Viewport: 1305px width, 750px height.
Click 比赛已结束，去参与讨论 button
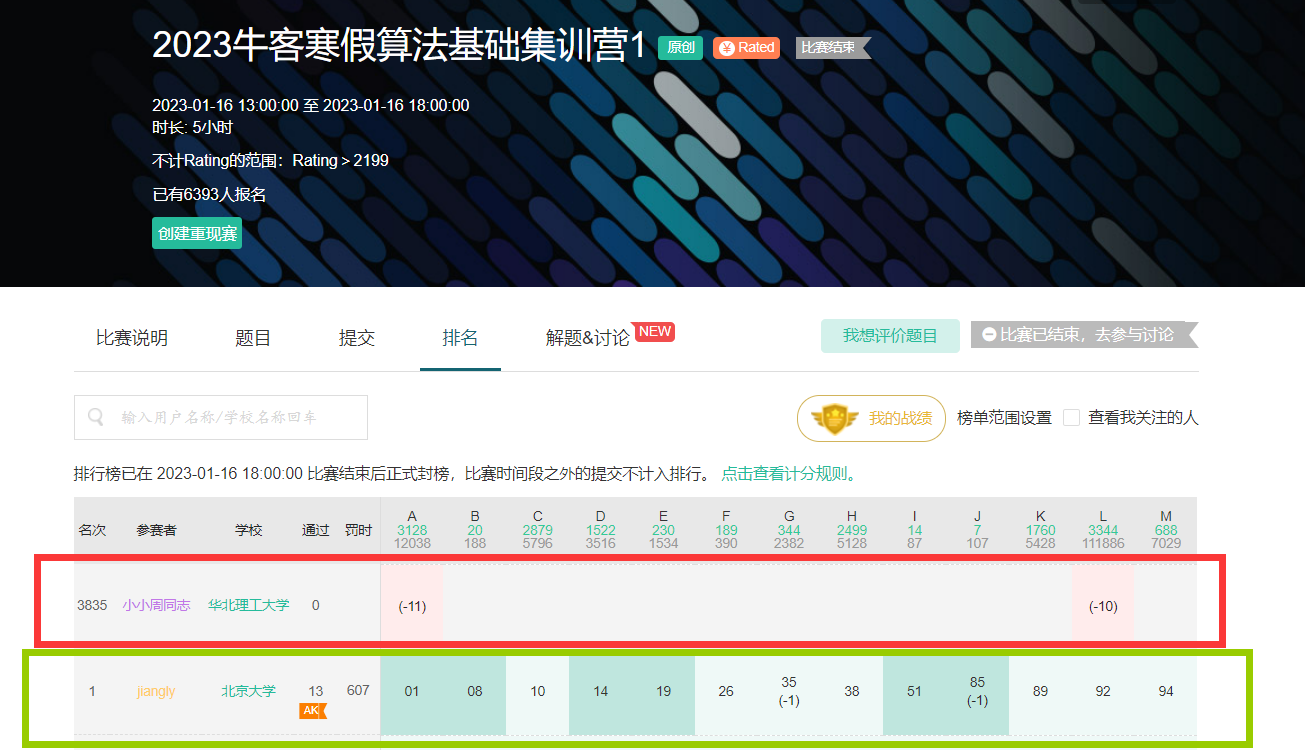tap(1084, 335)
